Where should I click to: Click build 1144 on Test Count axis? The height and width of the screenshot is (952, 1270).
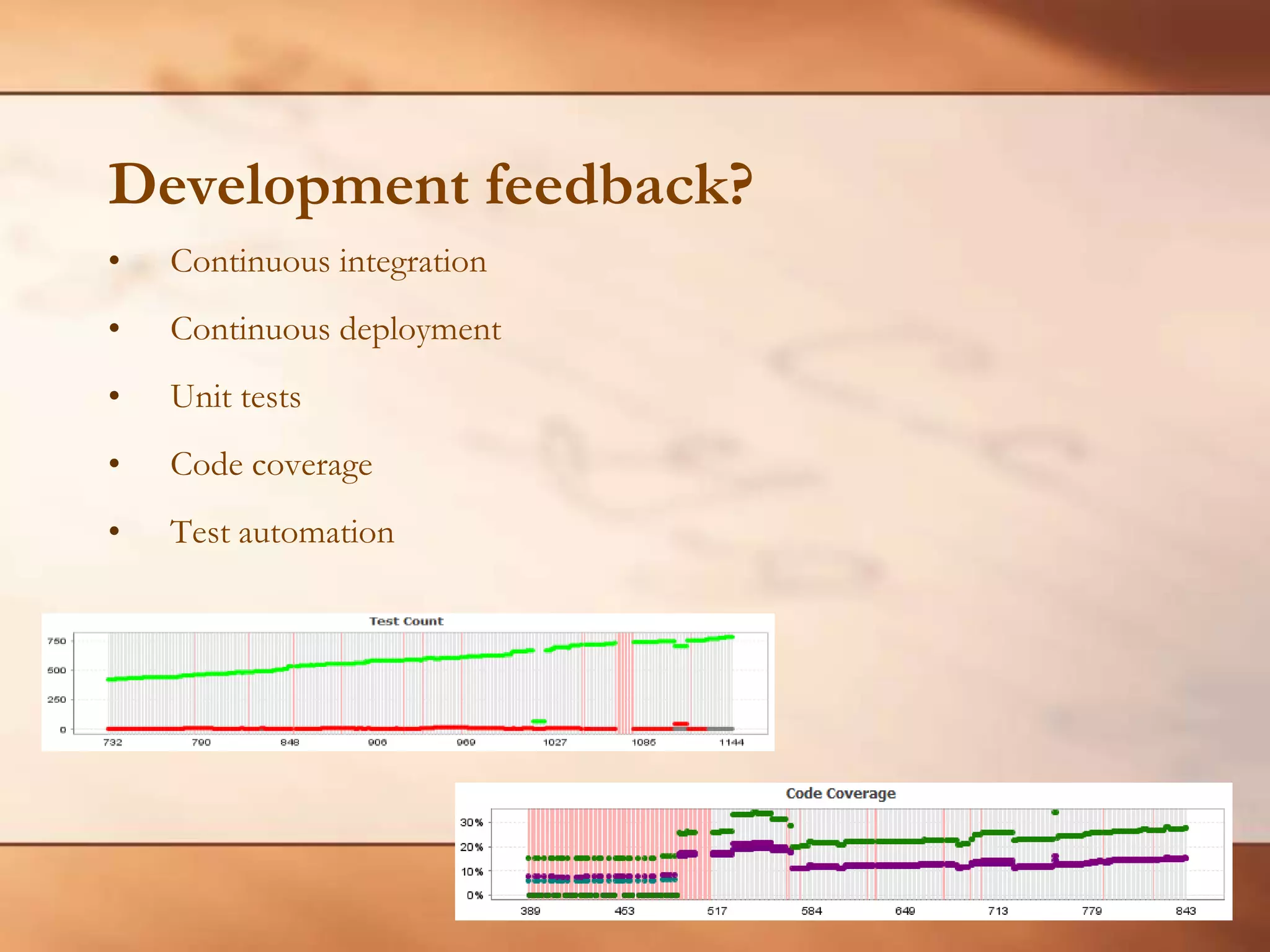(731, 742)
